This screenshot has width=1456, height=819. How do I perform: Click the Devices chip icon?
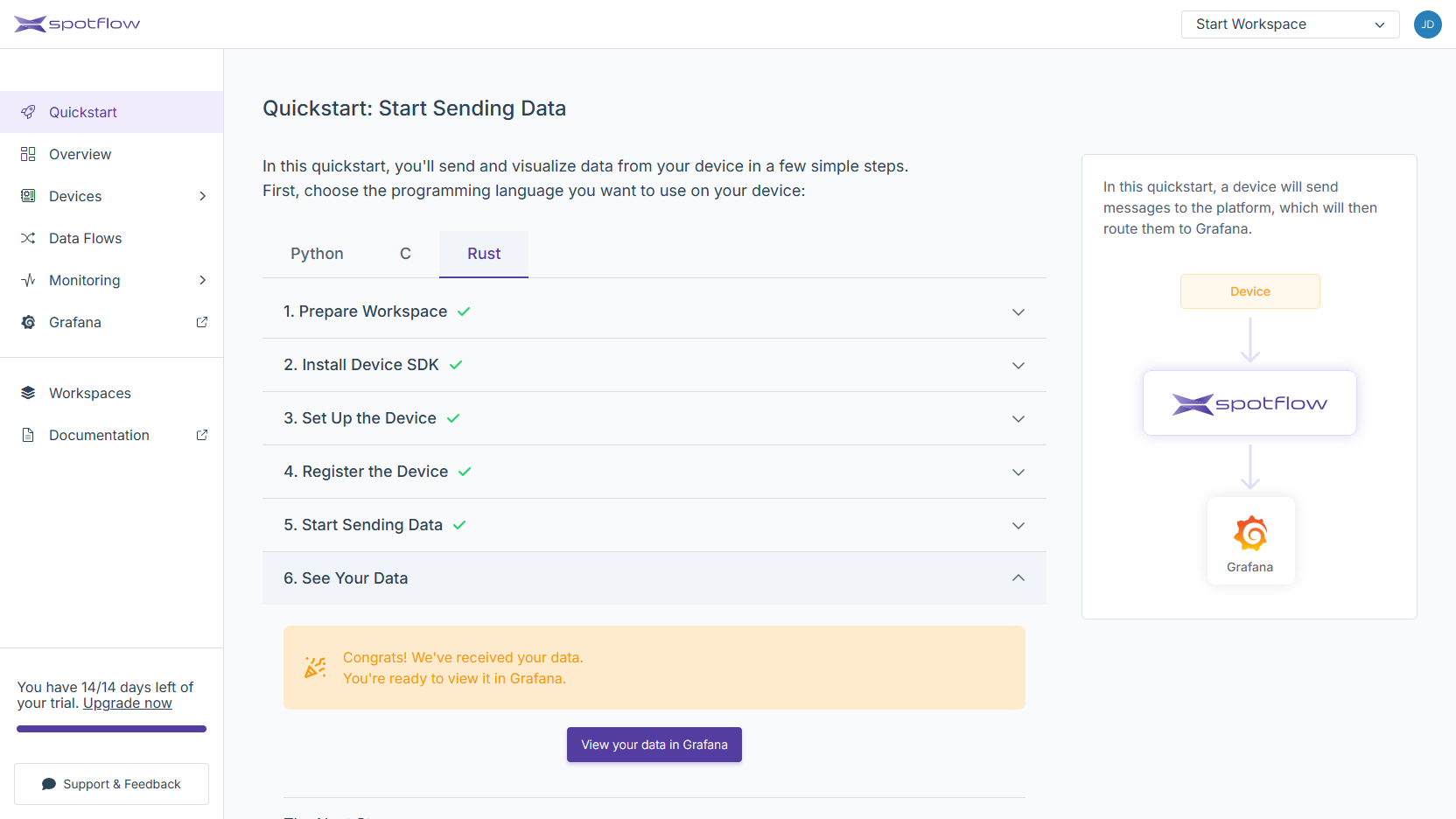point(28,196)
